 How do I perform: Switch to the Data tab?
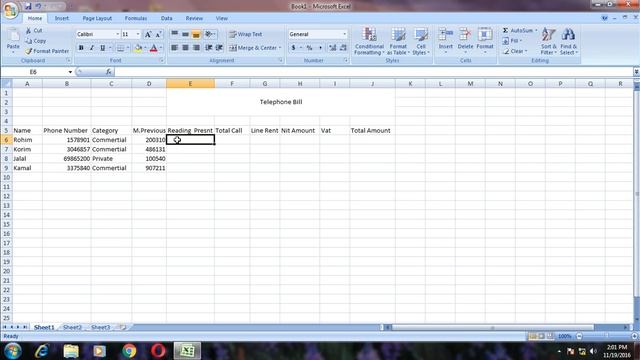167,18
